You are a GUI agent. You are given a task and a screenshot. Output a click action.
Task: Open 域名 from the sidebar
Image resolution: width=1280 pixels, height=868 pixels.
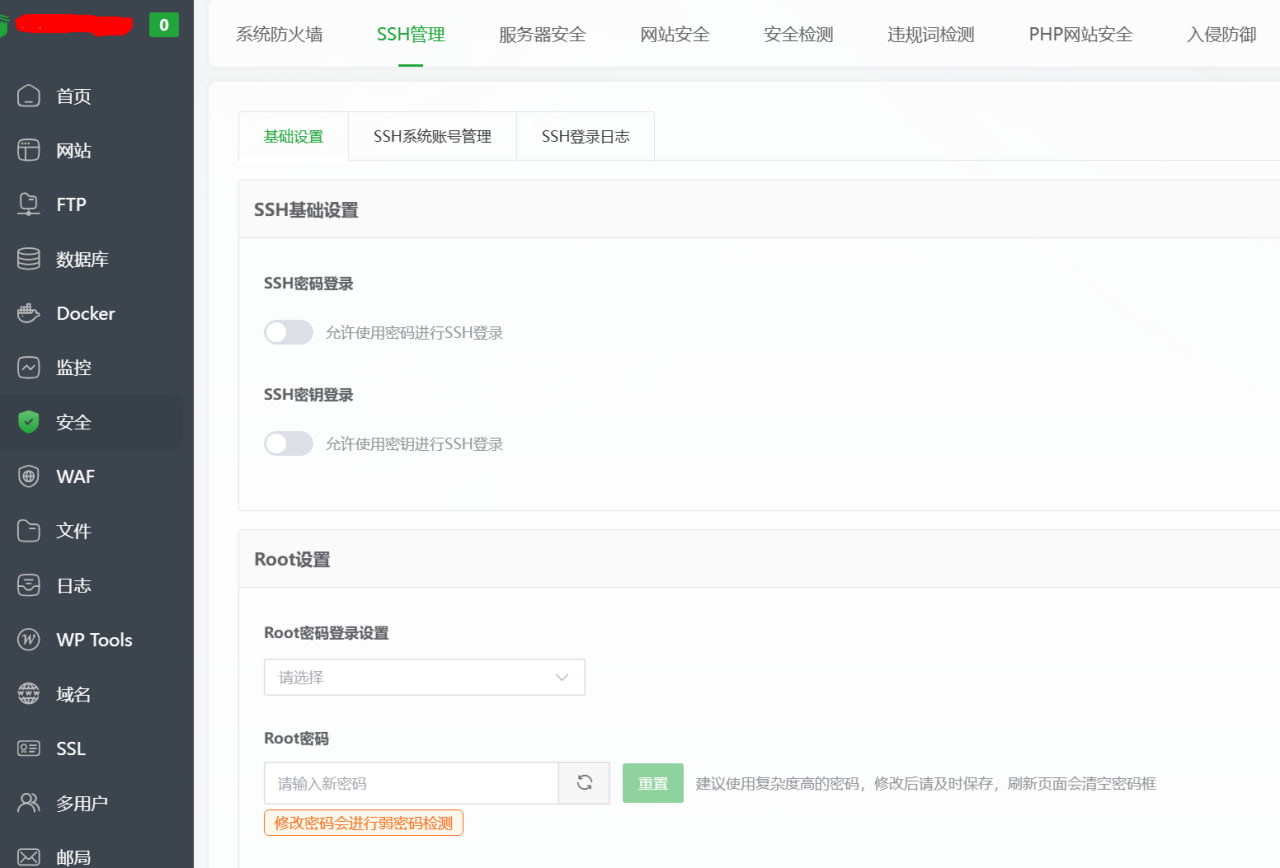point(74,693)
